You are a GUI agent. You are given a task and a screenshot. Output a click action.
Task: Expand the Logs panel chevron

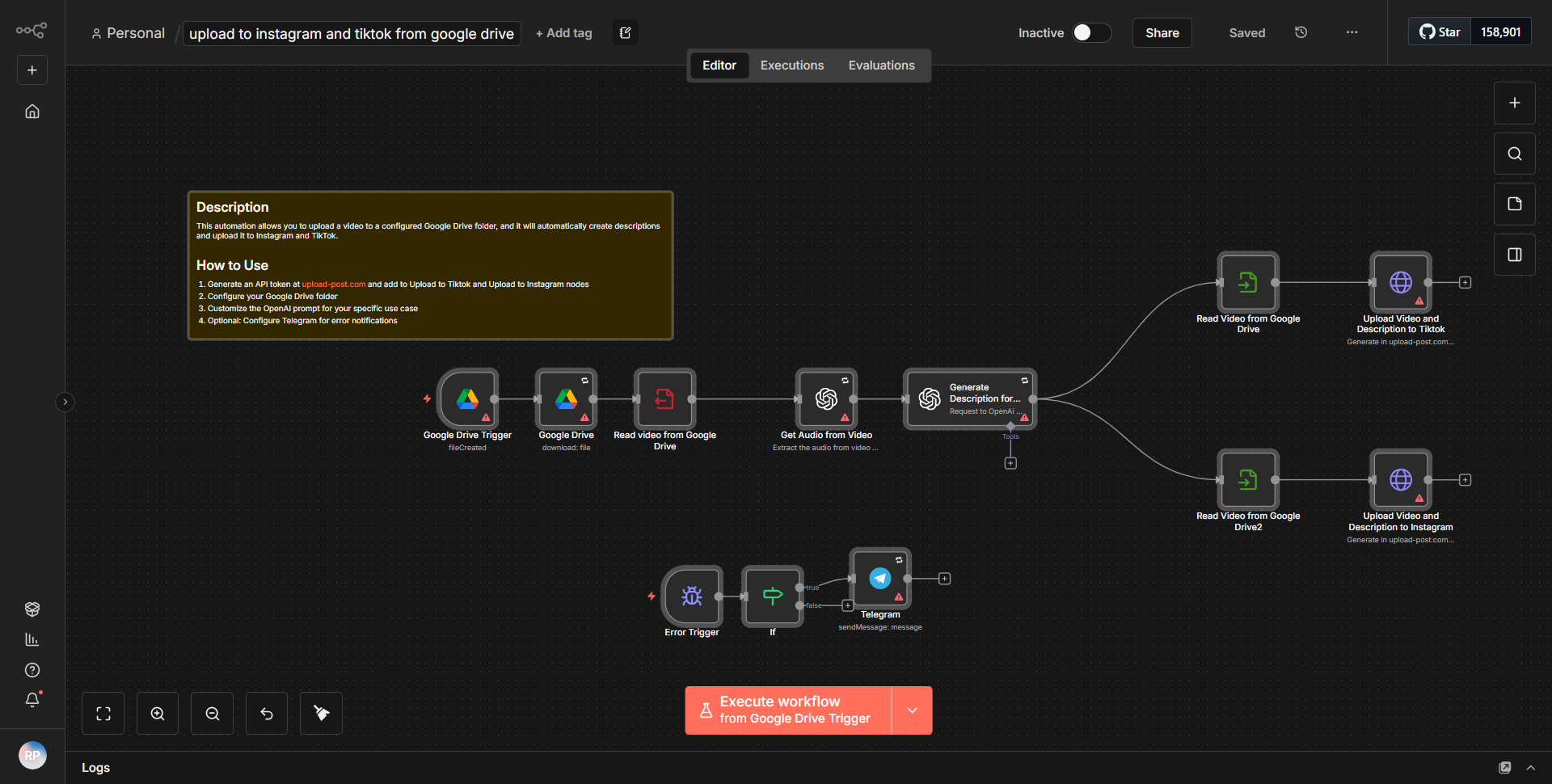pyautogui.click(x=1530, y=768)
